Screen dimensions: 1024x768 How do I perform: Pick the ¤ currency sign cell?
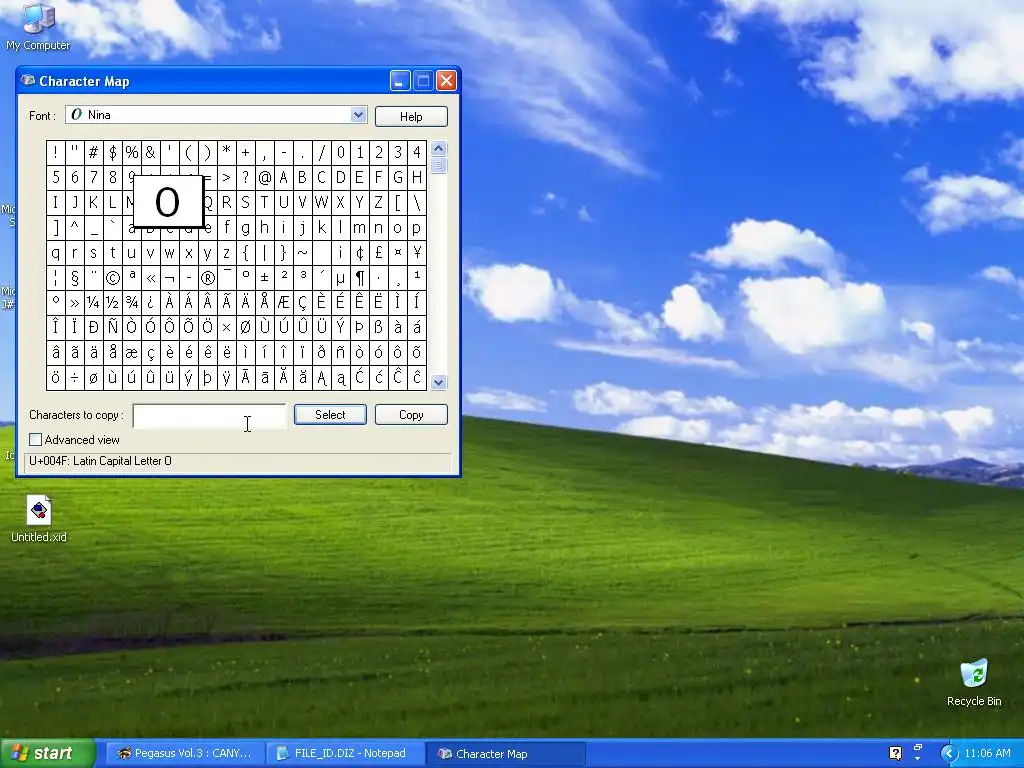(x=397, y=253)
